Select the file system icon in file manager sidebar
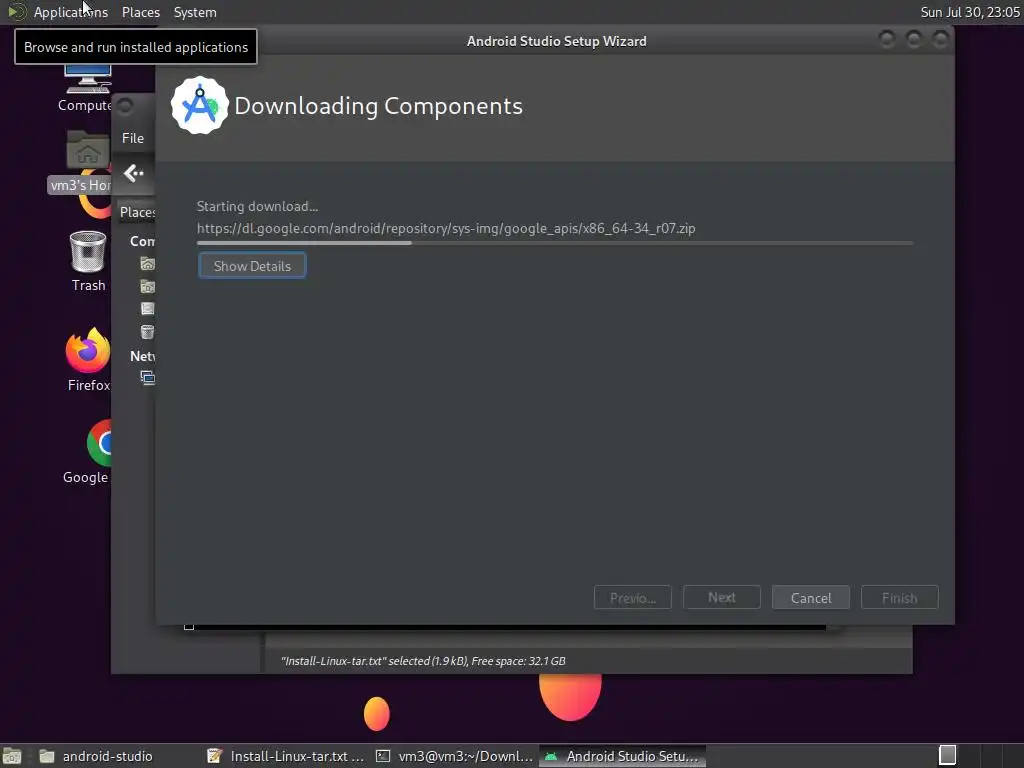1024x768 pixels. 148,308
